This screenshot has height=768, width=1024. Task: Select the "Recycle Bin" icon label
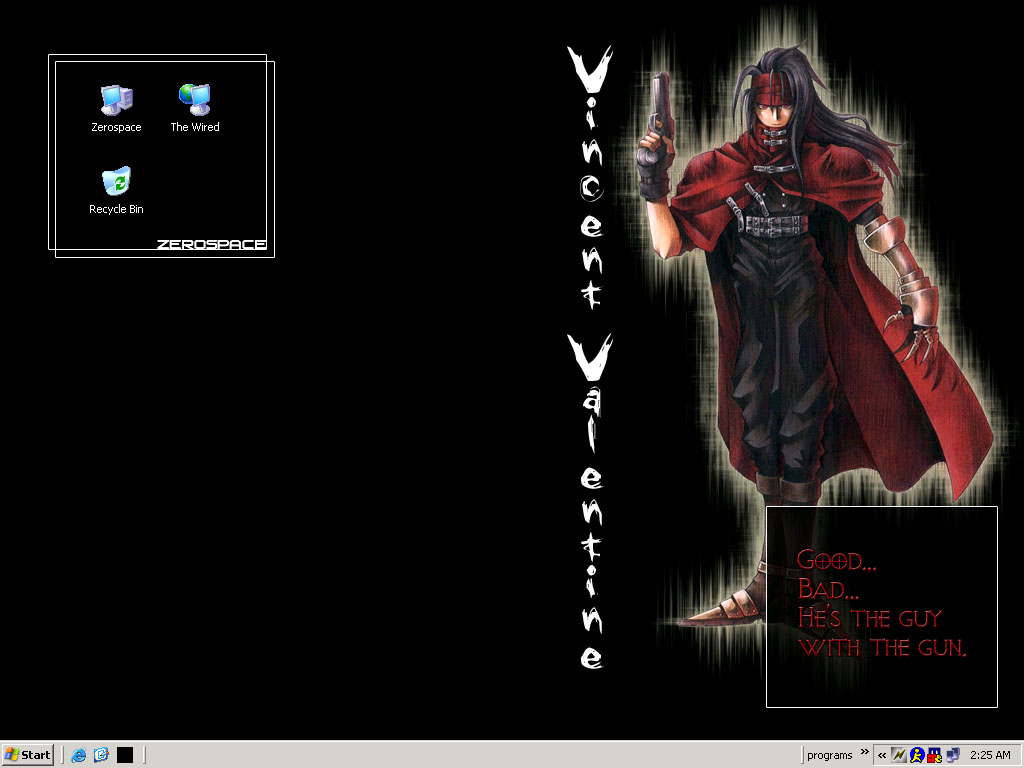116,209
